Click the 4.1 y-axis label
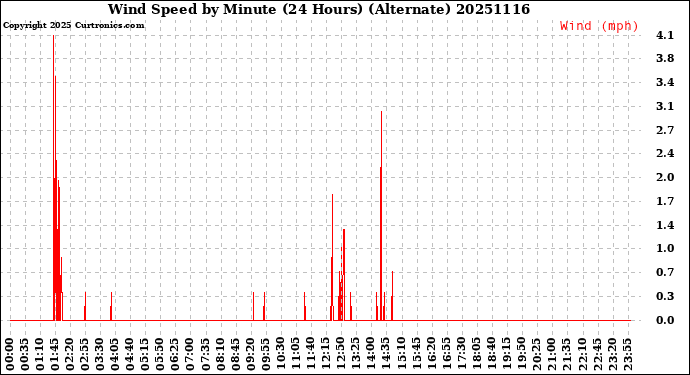This screenshot has width=690, height=375. pyautogui.click(x=665, y=35)
